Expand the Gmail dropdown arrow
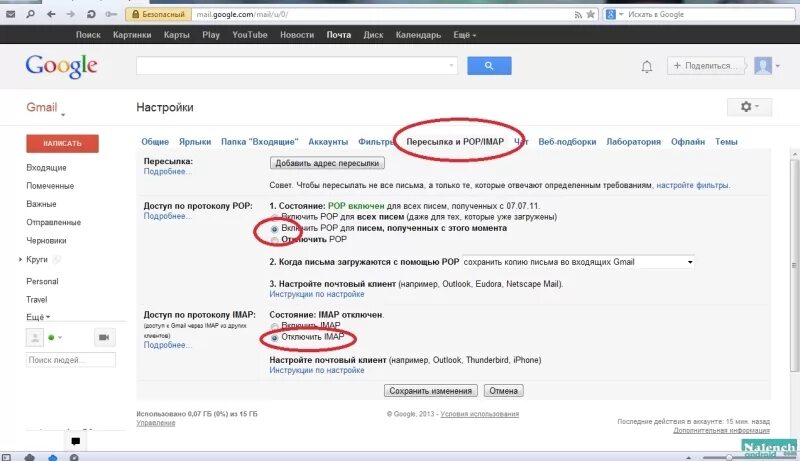This screenshot has height=461, width=800. click(63, 115)
